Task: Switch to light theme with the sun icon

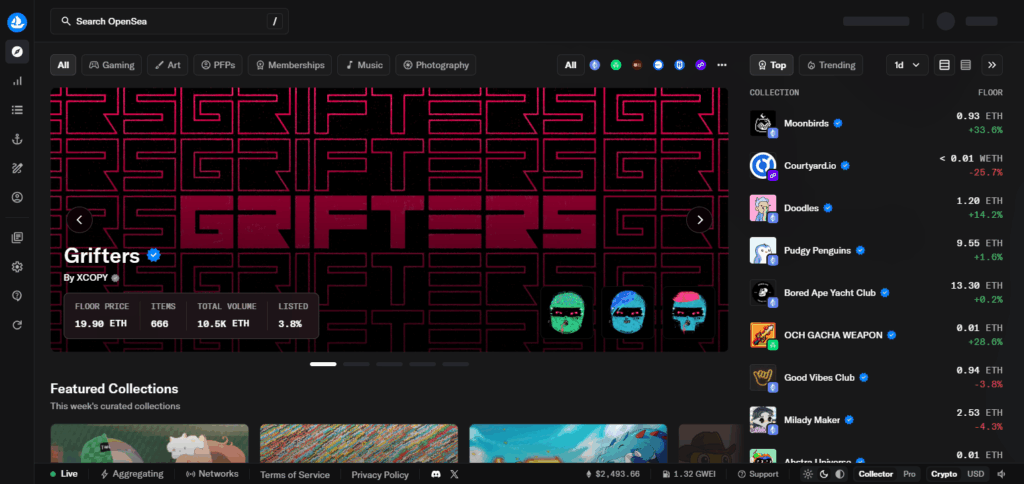Action: pyautogui.click(x=808, y=474)
